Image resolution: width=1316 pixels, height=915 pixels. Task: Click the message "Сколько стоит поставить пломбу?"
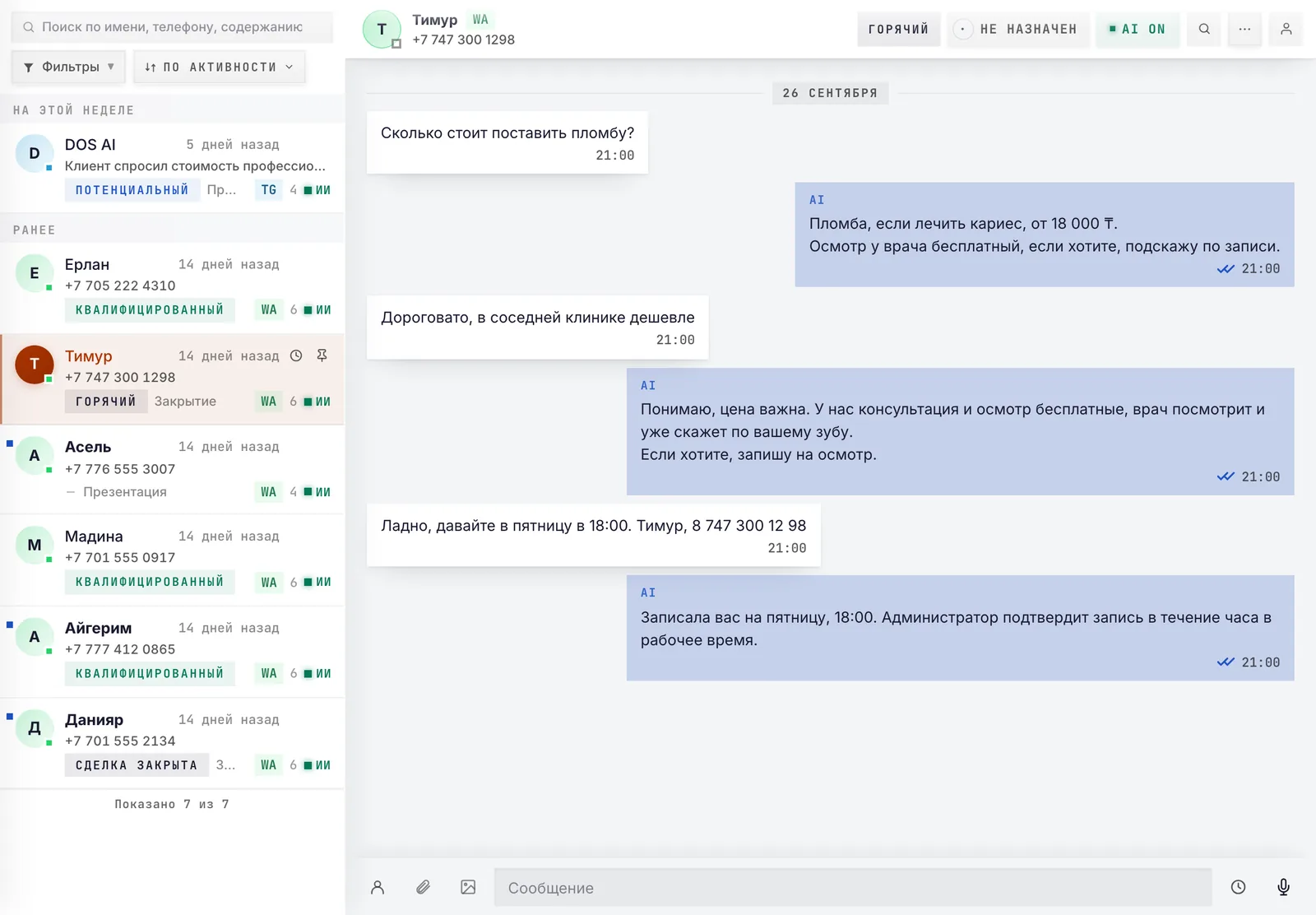pyautogui.click(x=507, y=142)
